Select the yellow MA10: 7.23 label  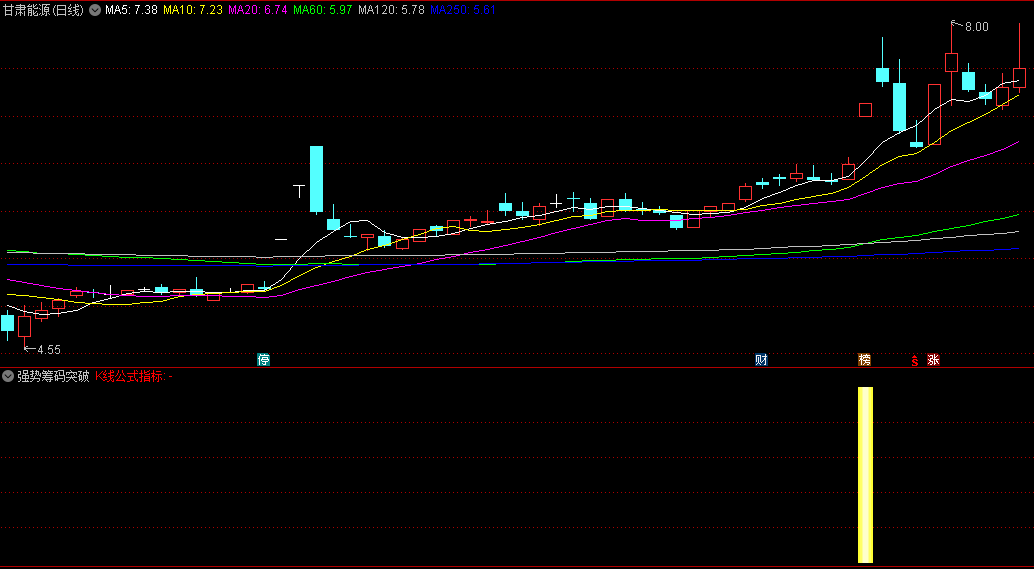coord(193,10)
